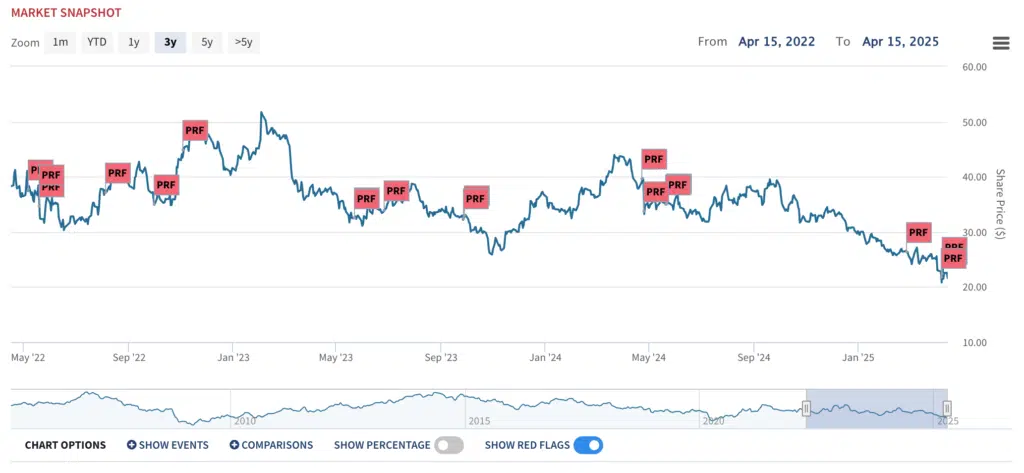Select the >5y zoom range
The height and width of the screenshot is (473, 1024).
(244, 42)
